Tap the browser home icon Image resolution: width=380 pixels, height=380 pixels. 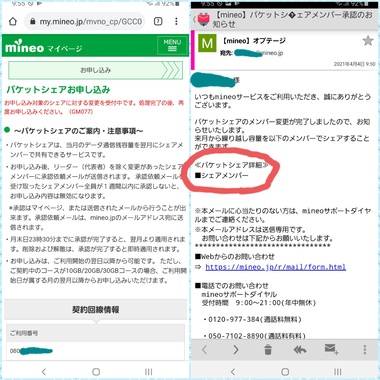13,22
